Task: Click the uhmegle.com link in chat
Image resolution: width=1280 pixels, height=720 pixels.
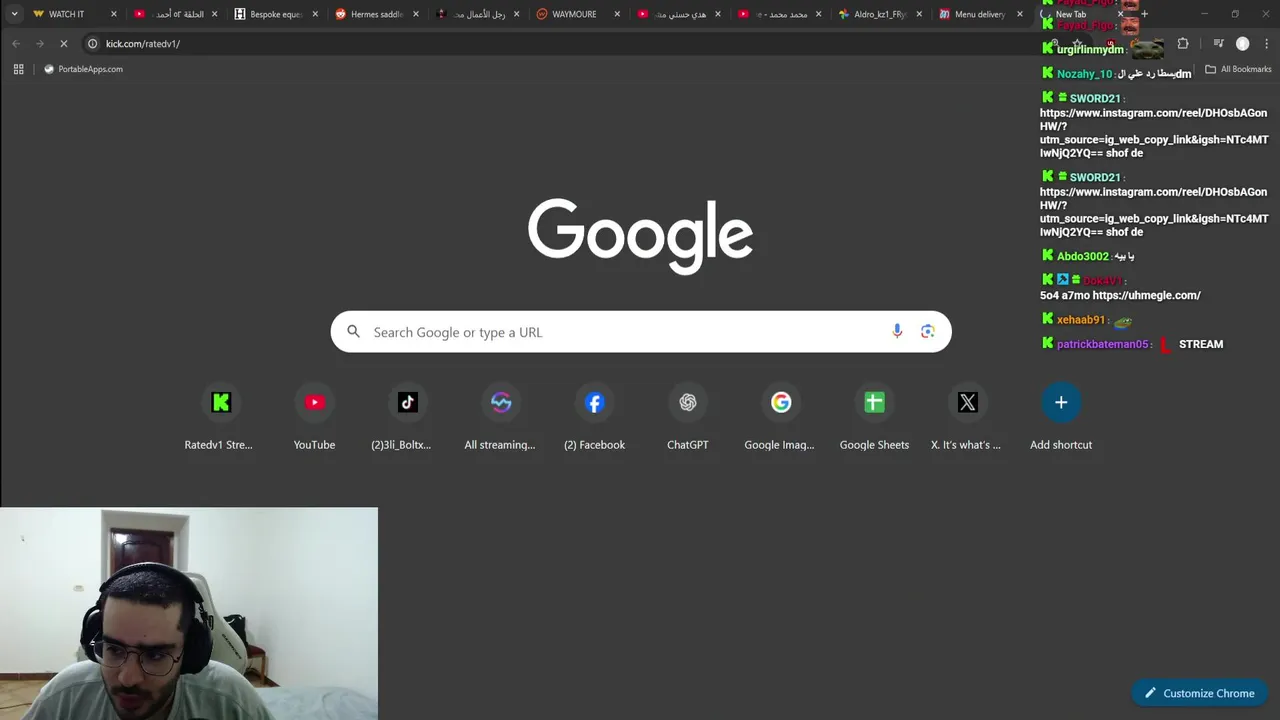Action: [x=1146, y=295]
